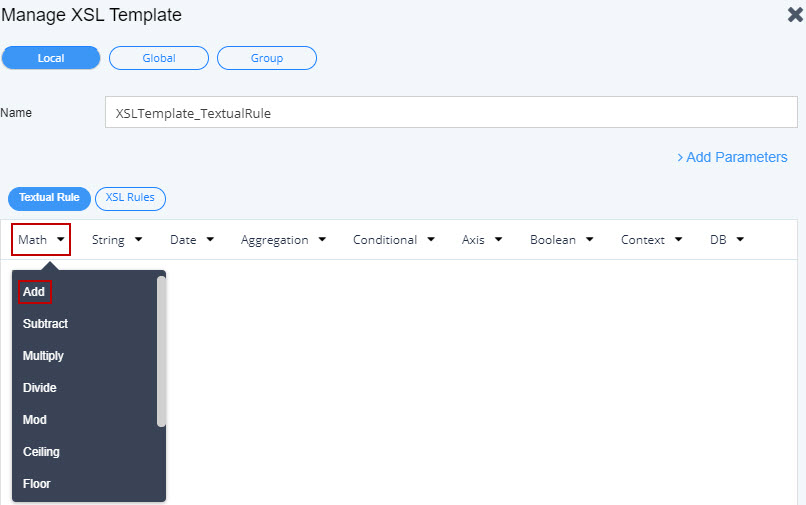
Task: Switch to the Textual Rule tab
Action: 49,198
